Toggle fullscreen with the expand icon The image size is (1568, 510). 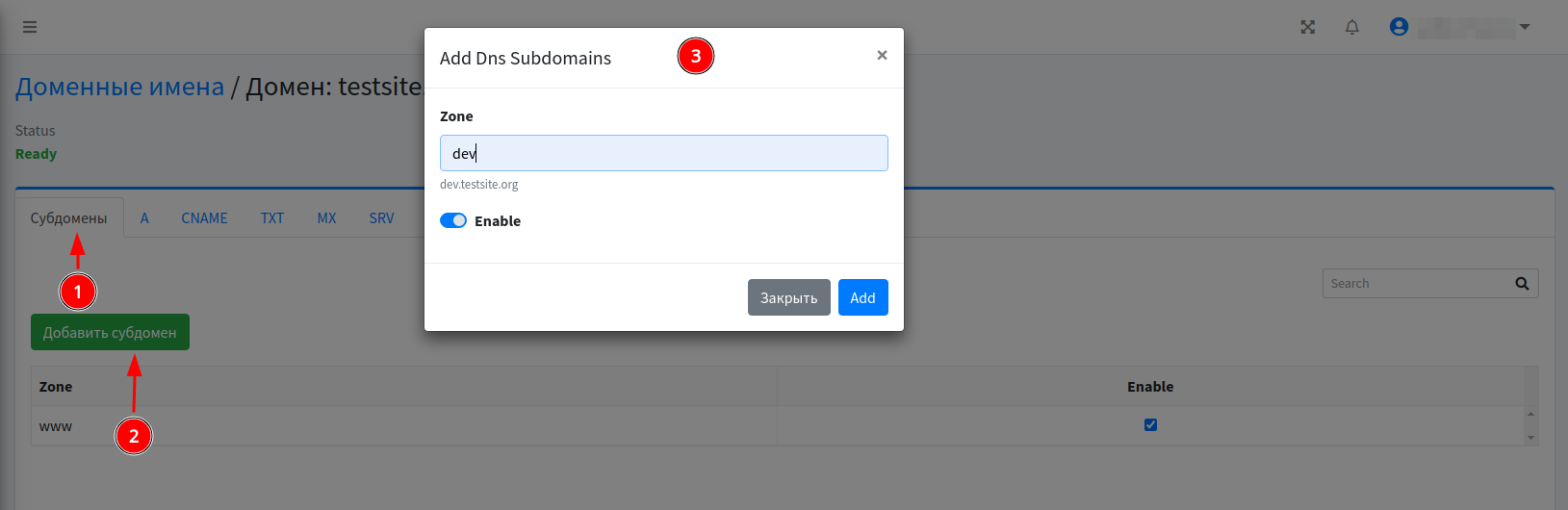click(1307, 27)
